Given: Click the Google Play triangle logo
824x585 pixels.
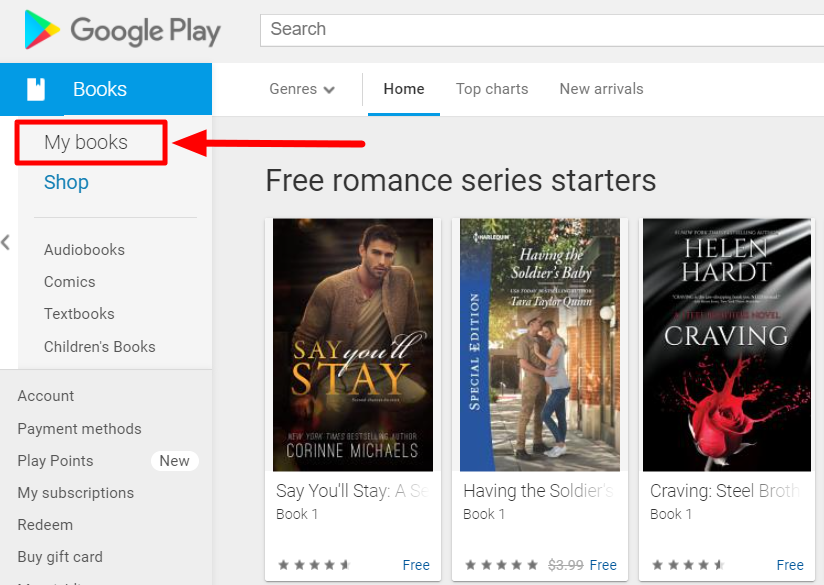Looking at the screenshot, I should click(x=38, y=30).
